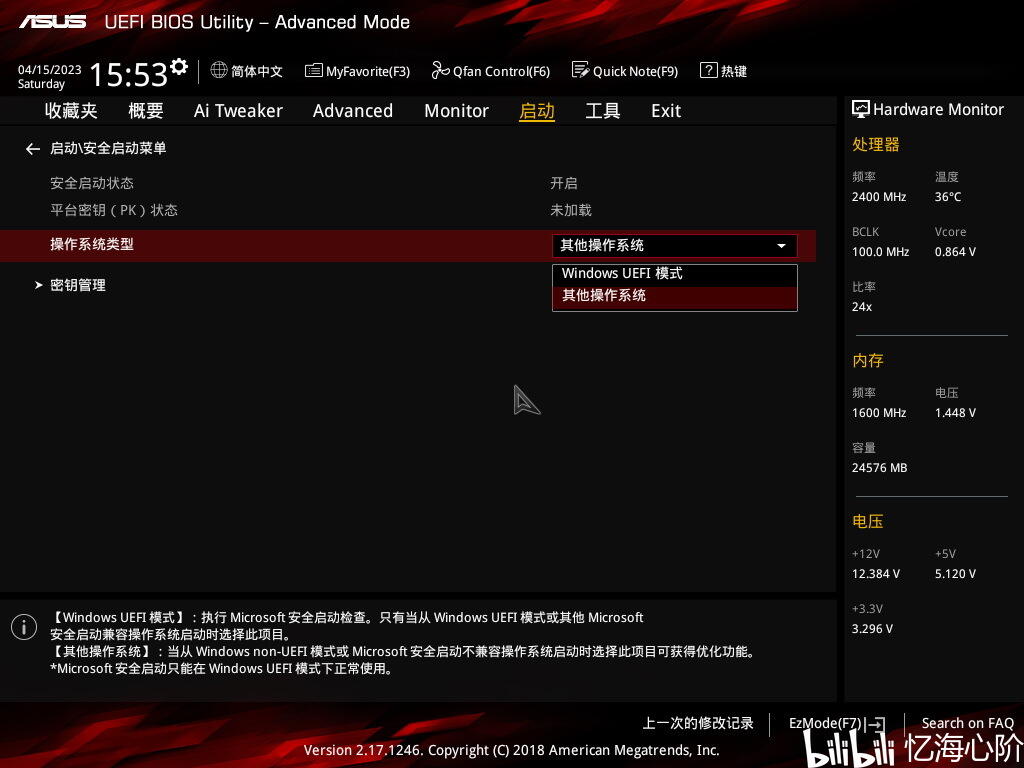The image size is (1024, 768).
Task: Click the 0.864 V Vcore value
Action: click(955, 251)
